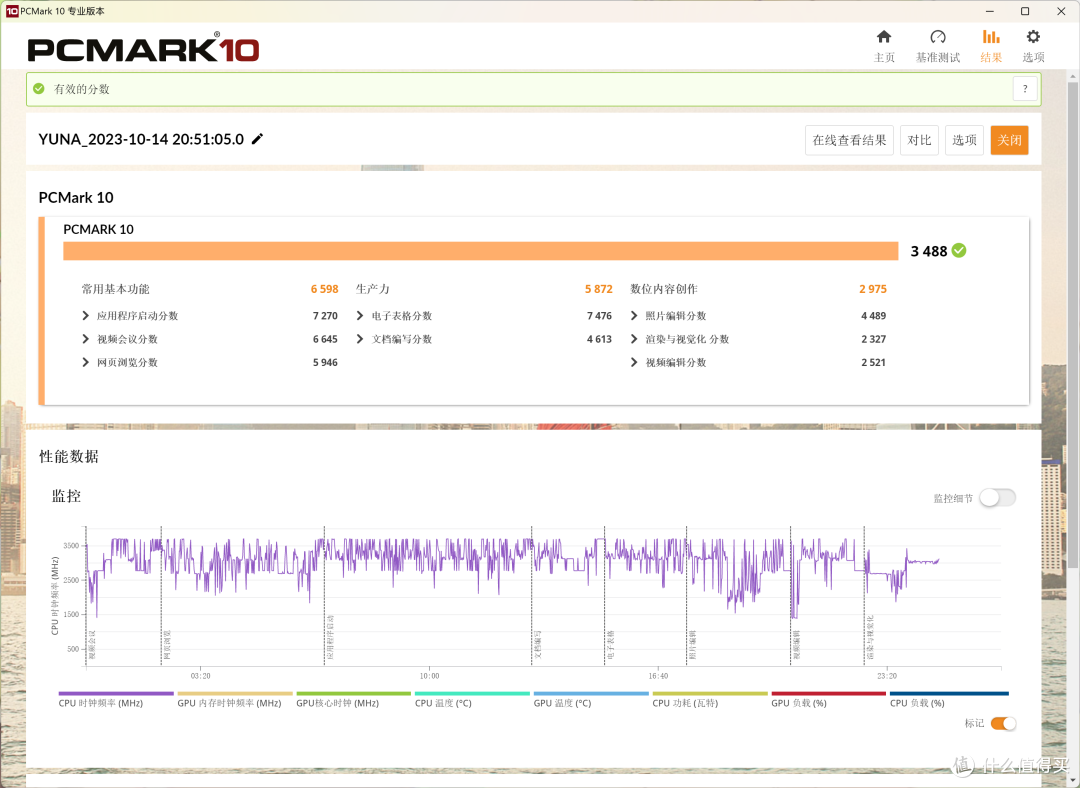1080x788 pixels.
Task: Click the 视频会议 marker line on chart
Action: [x=86, y=596]
